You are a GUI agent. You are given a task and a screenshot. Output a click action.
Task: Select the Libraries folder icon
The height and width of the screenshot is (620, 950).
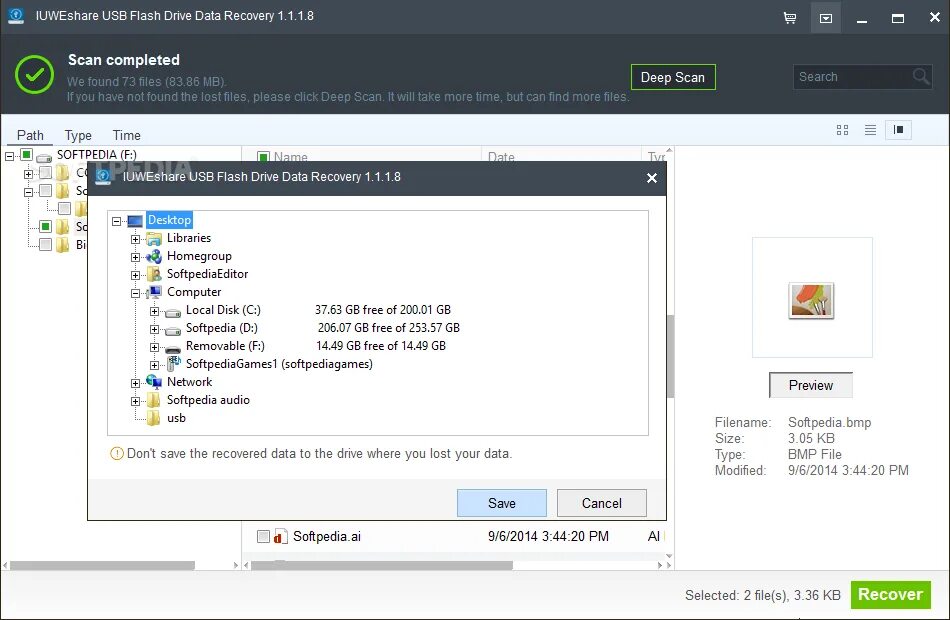[154, 238]
